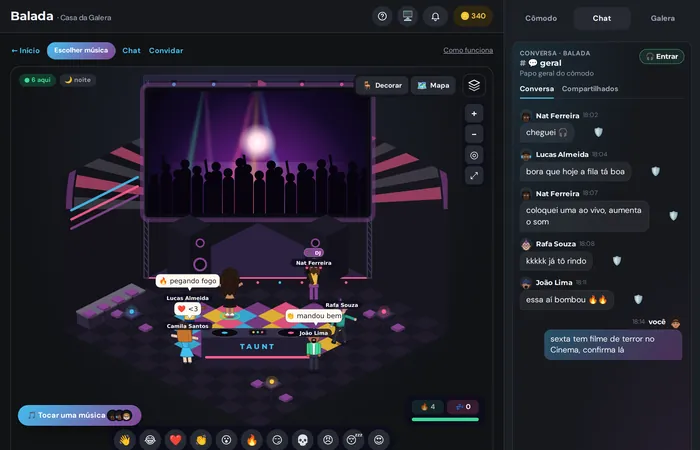Send the surprised face reaction
Viewport: 700px width, 450px height.
(226, 440)
